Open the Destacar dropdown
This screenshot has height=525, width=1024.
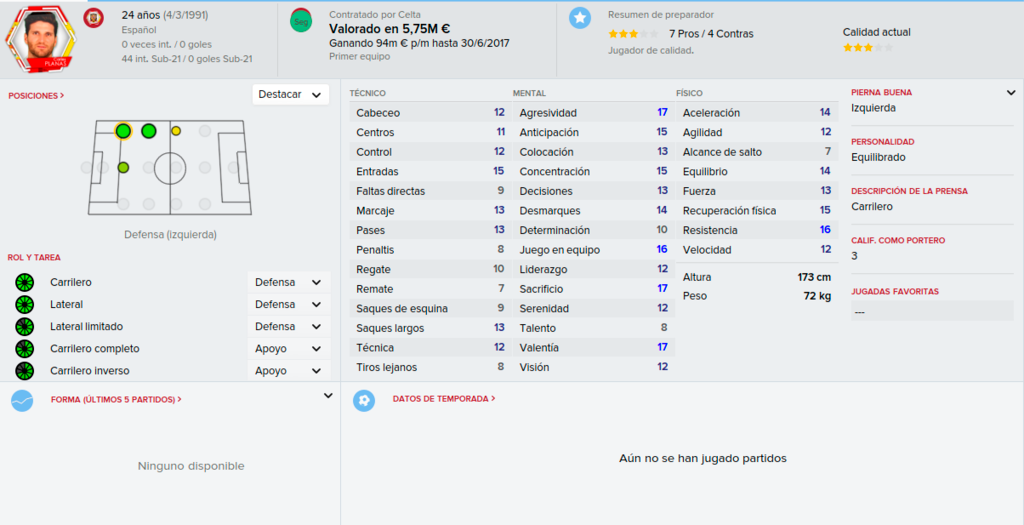[x=291, y=95]
